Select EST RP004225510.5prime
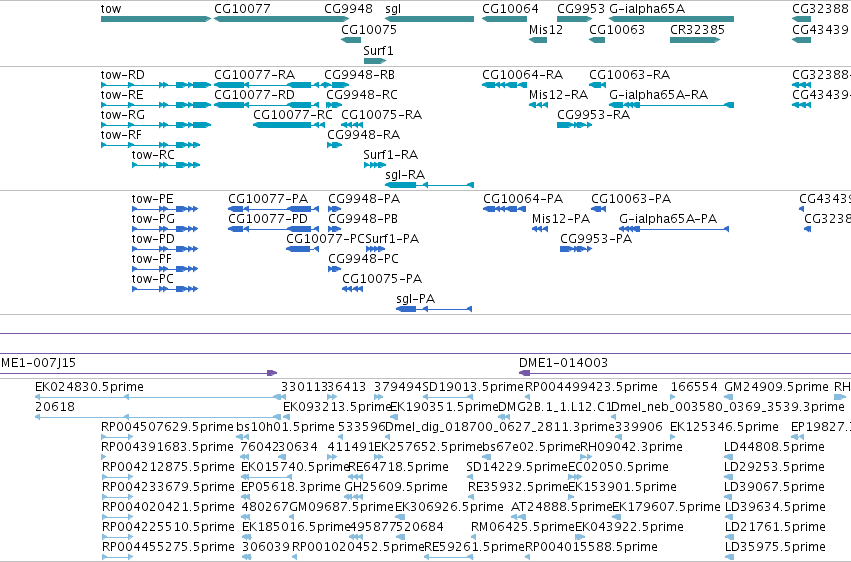Screen dimensions: 851x562 coord(117,537)
